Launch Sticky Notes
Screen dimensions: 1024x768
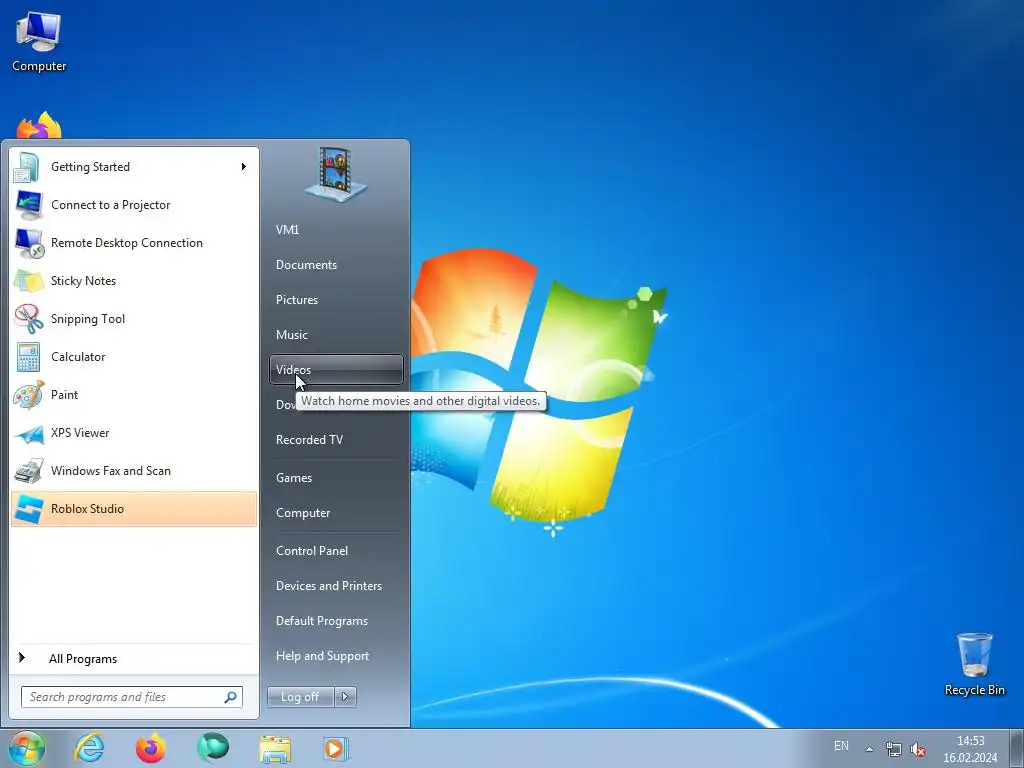[x=134, y=281]
